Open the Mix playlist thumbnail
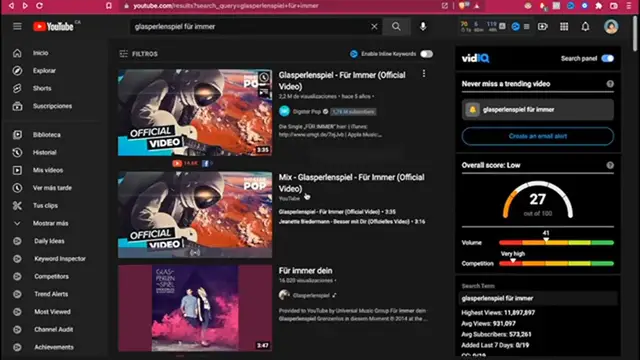Viewport: 640px width, 360px height. (195, 215)
